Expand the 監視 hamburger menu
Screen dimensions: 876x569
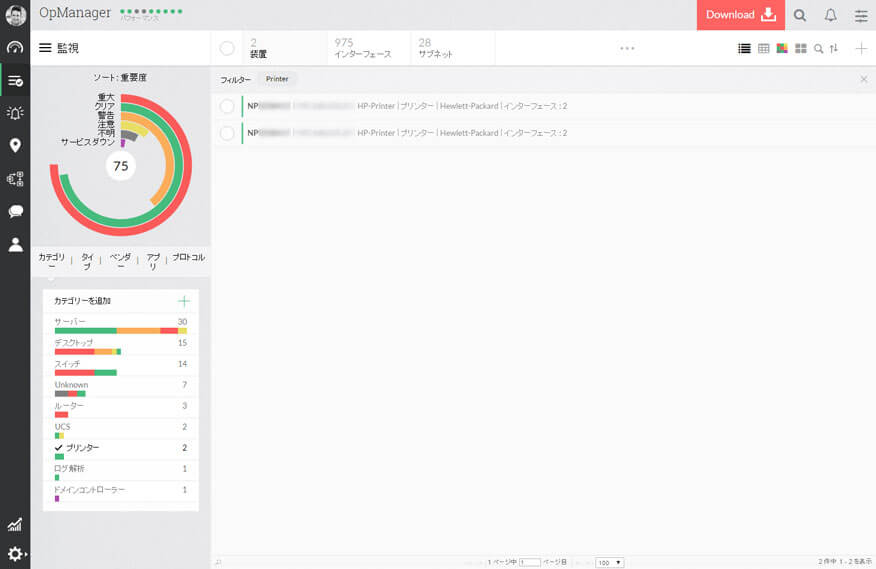pyautogui.click(x=45, y=48)
